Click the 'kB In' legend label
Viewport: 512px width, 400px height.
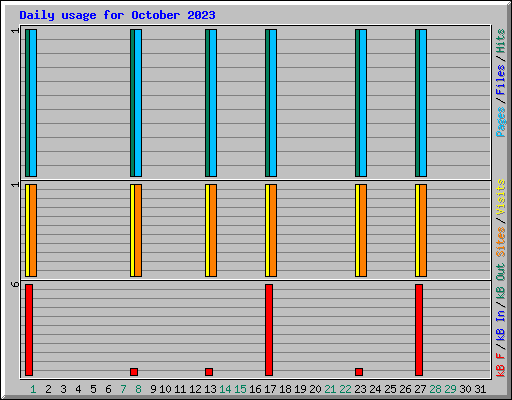pos(500,325)
